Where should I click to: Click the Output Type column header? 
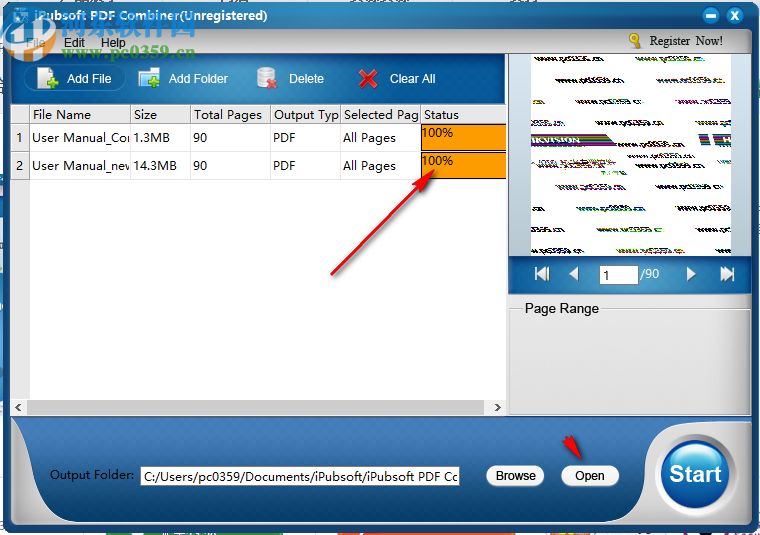[305, 114]
